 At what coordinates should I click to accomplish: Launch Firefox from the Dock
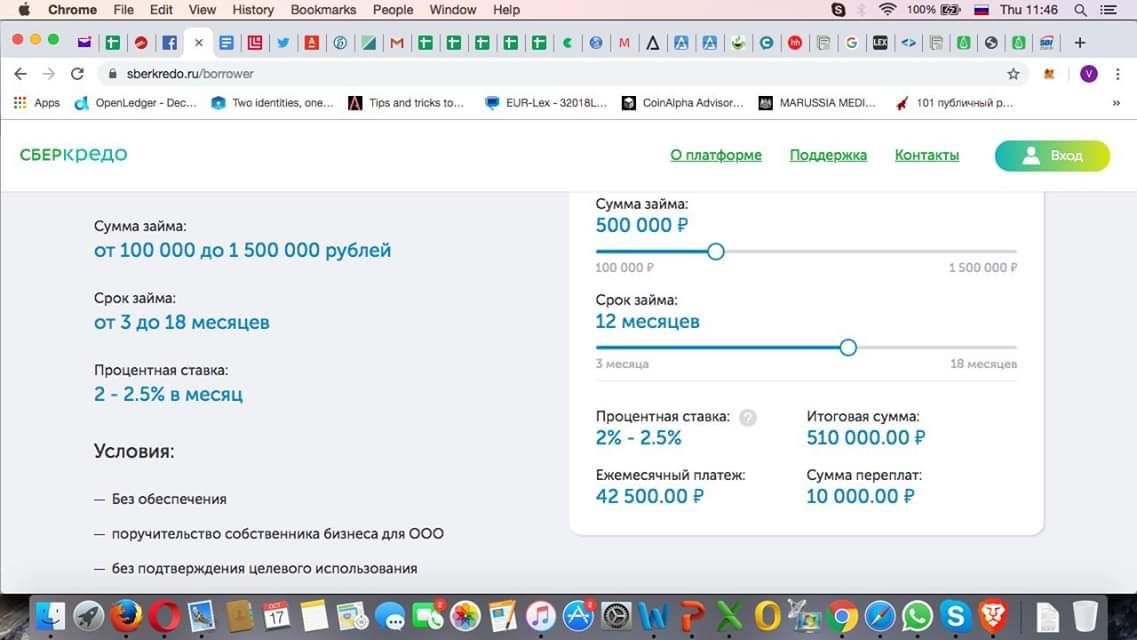(x=126, y=617)
